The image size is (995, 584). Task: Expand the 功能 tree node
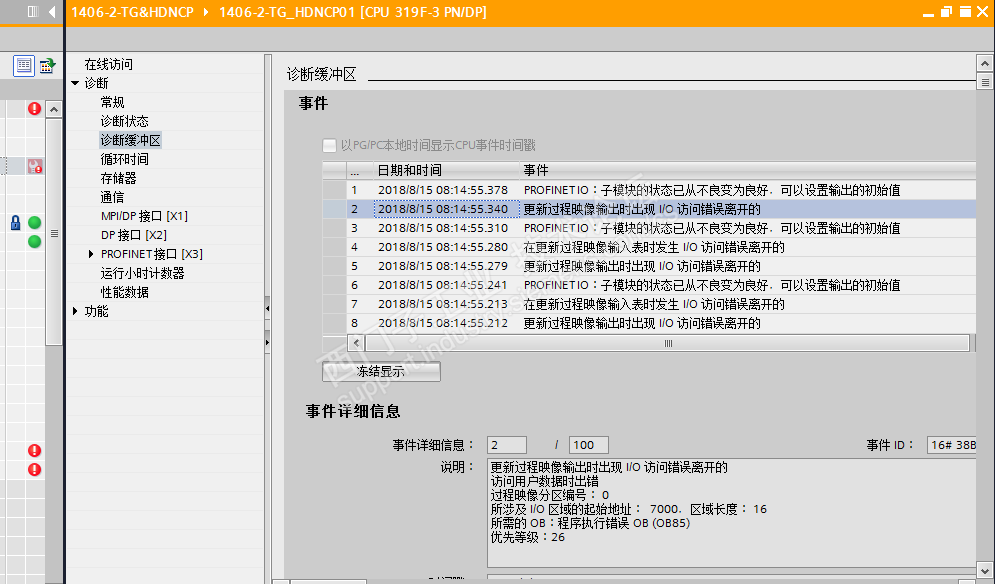[75, 311]
